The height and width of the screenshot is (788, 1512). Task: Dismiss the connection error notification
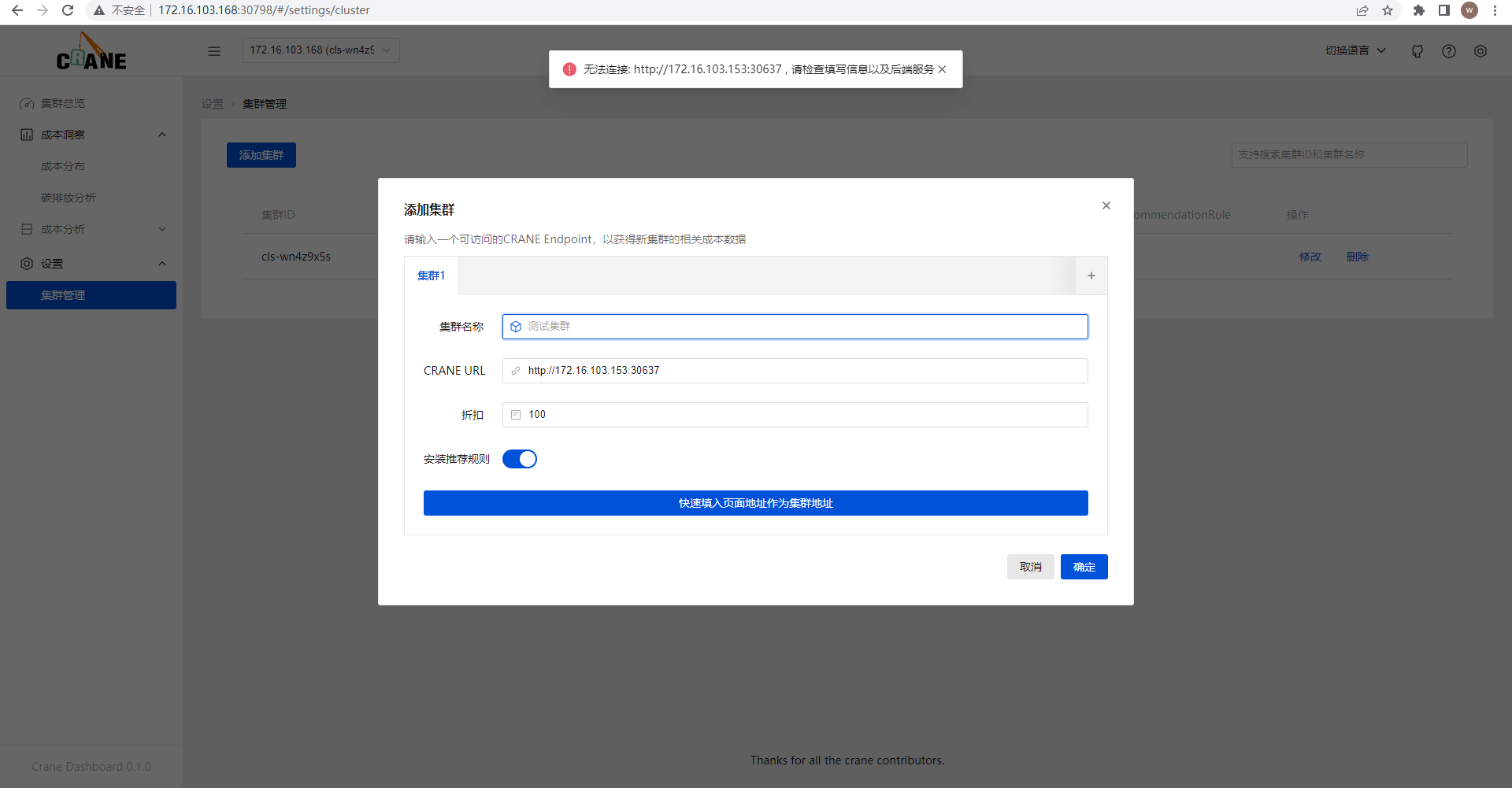(942, 69)
